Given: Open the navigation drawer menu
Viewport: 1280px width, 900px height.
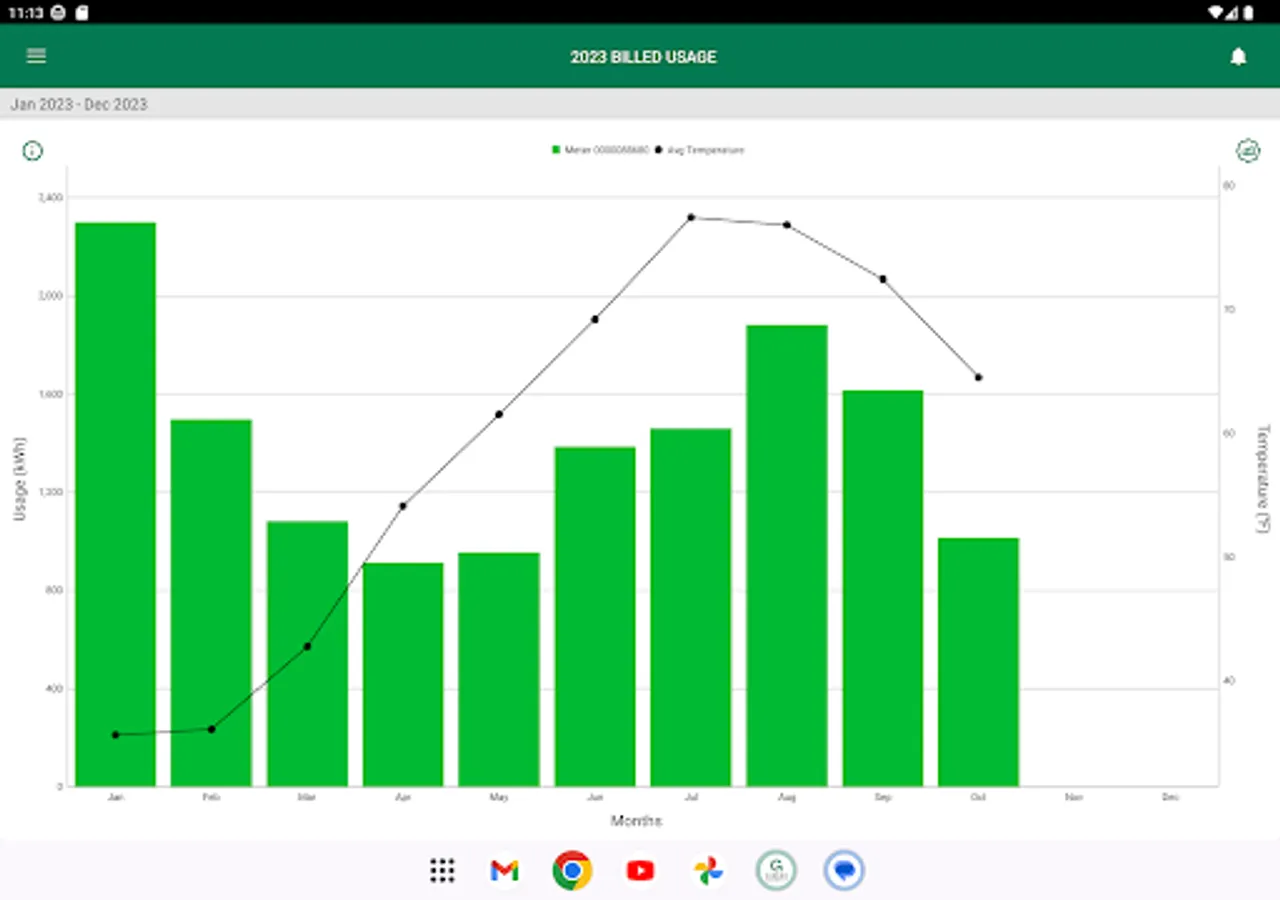Looking at the screenshot, I should (36, 56).
